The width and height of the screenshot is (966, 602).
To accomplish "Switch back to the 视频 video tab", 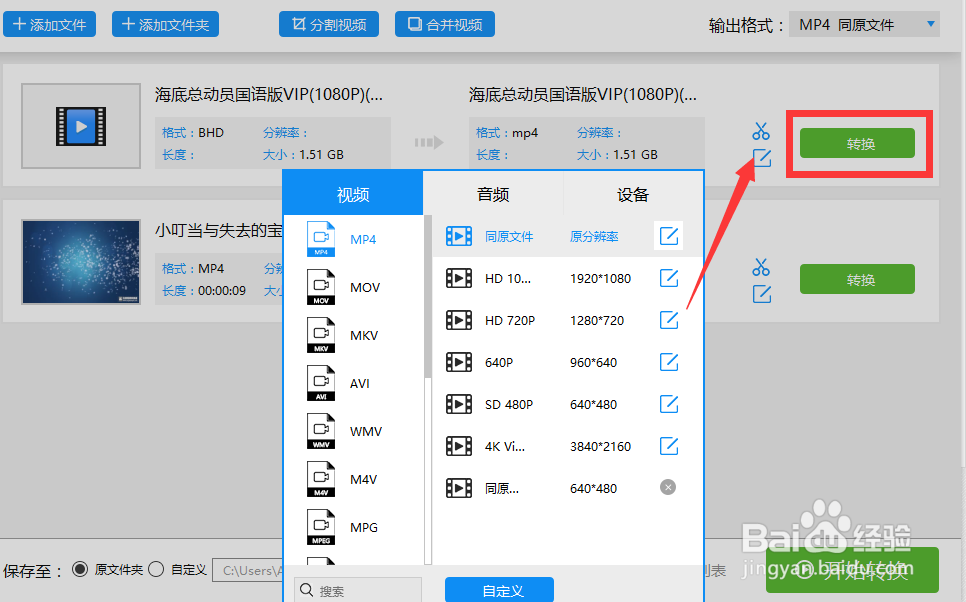I will [x=352, y=194].
